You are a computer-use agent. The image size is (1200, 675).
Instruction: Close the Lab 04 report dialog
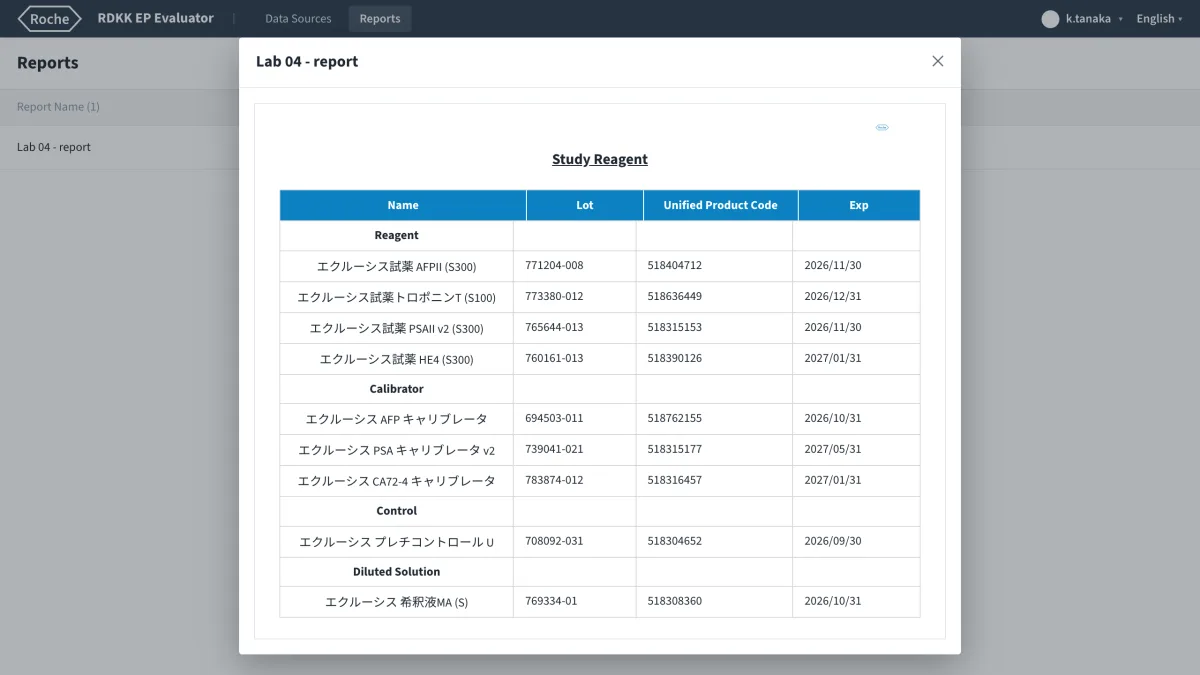click(937, 61)
